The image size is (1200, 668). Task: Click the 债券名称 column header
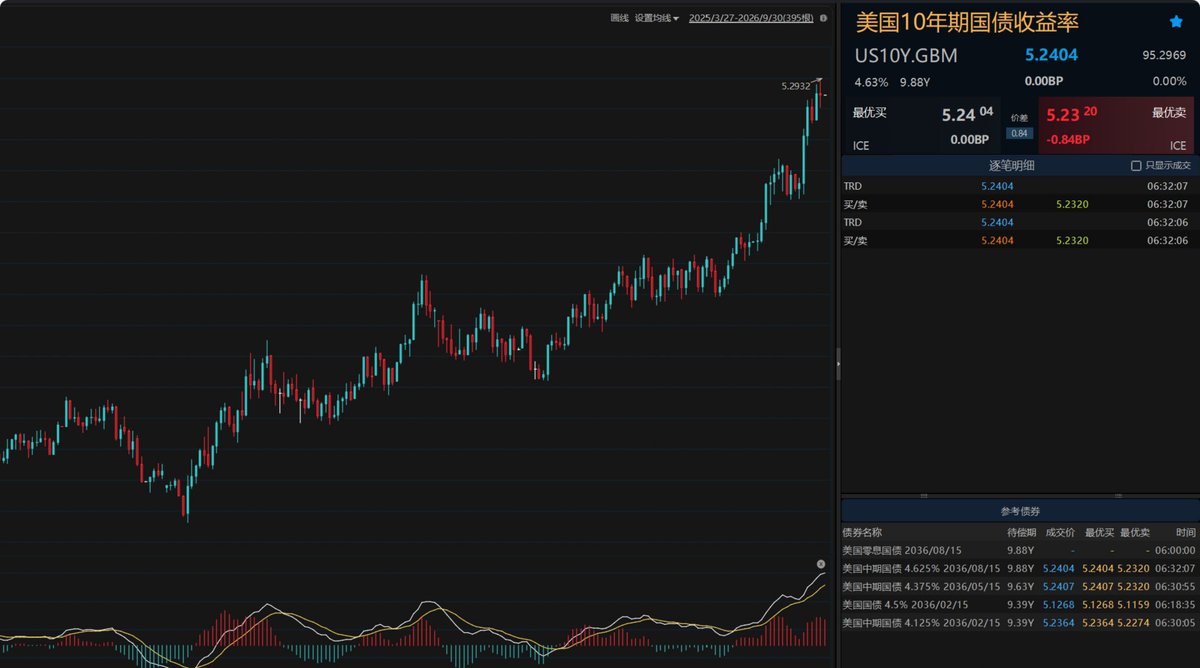[x=863, y=532]
